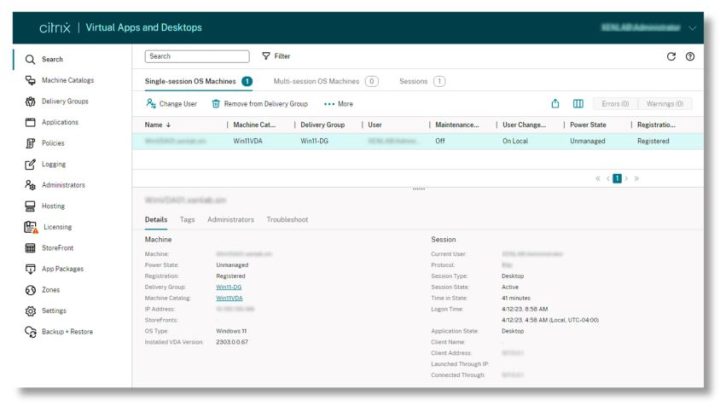This screenshot has width=720, height=412.
Task: Open the Delivery Groups section
Action: pos(63,101)
